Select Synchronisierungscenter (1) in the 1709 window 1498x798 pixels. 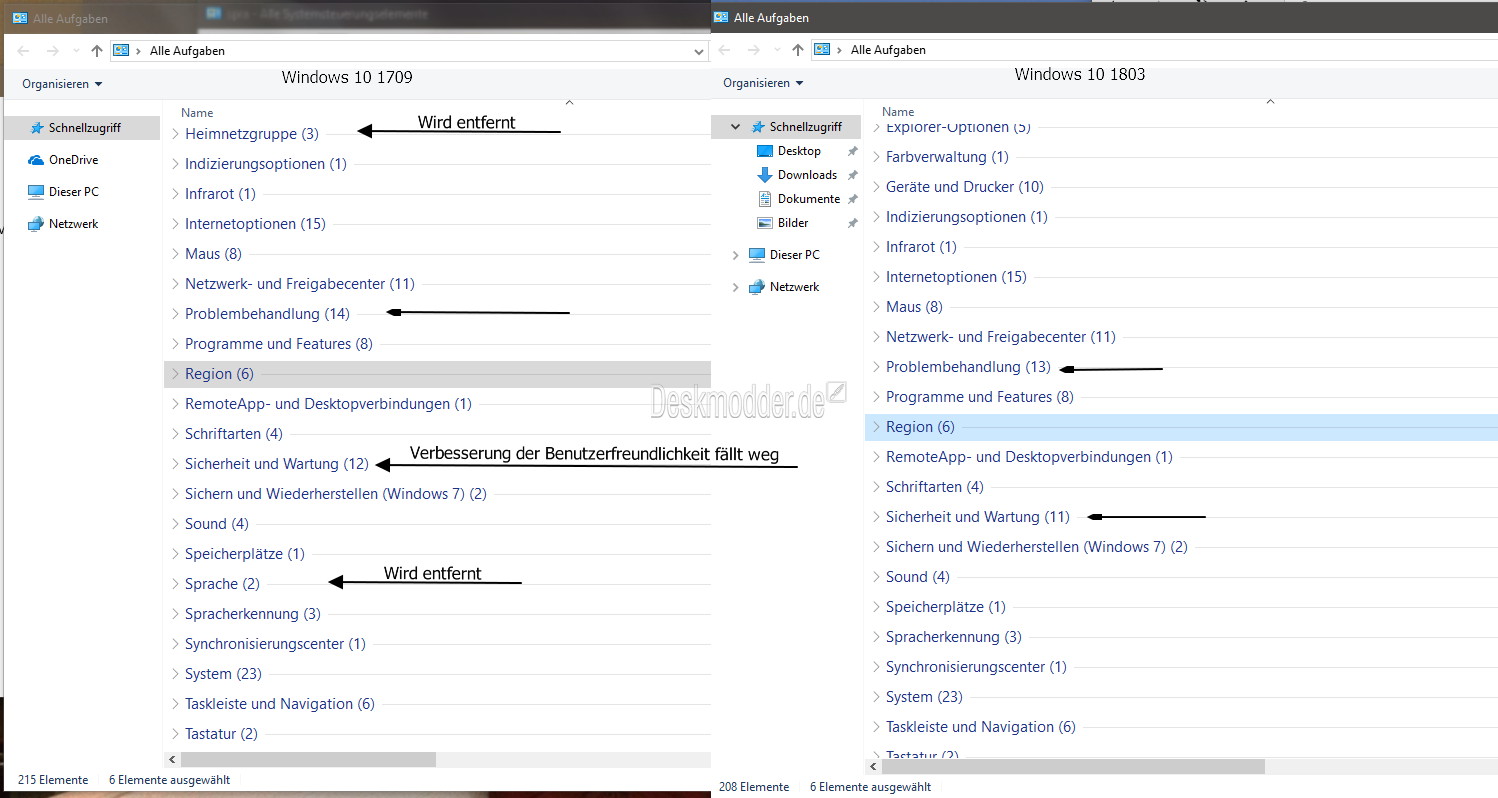pyautogui.click(x=275, y=644)
